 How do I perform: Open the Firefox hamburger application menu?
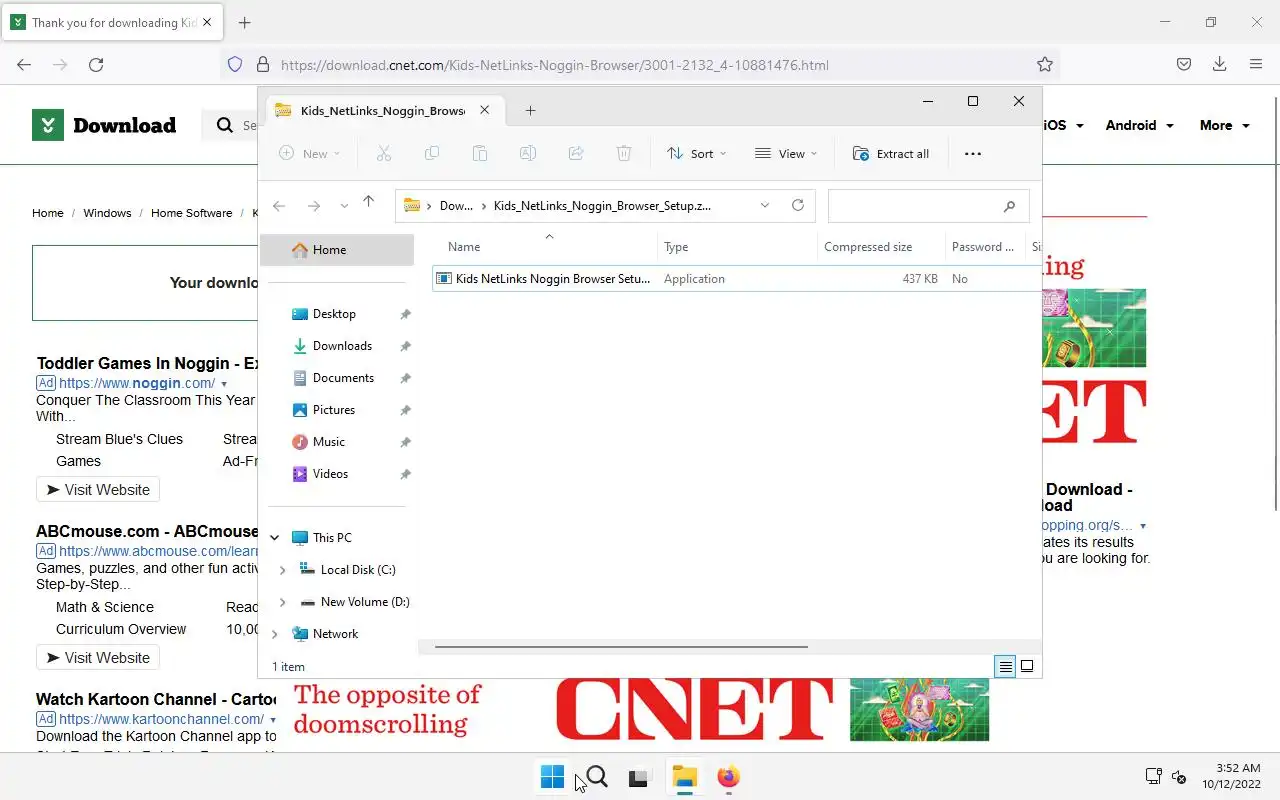[x=1256, y=64]
